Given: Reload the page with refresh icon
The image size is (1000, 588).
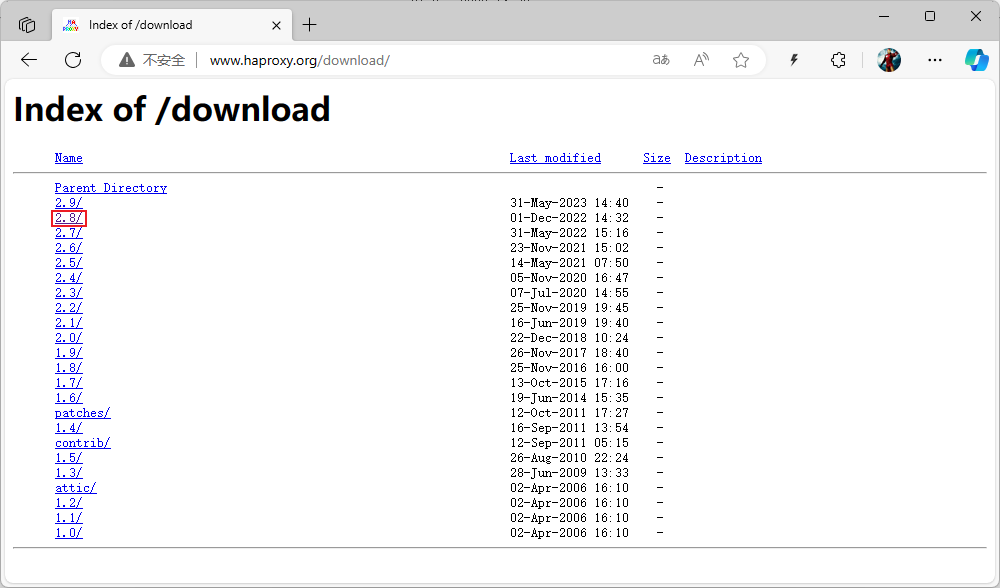Looking at the screenshot, I should (73, 60).
